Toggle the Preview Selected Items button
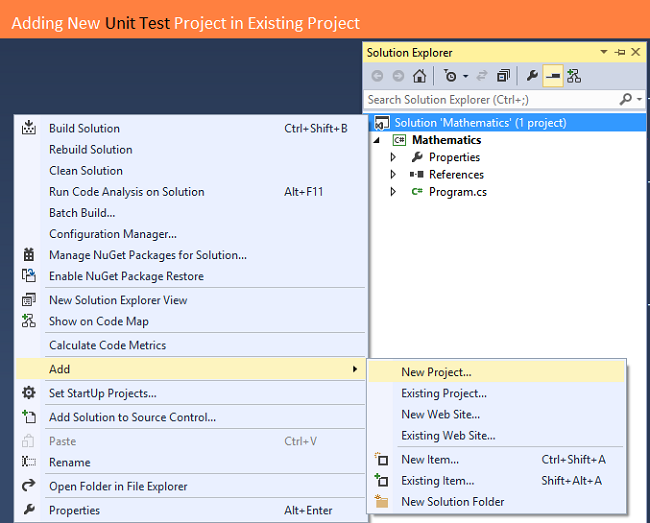 552,76
